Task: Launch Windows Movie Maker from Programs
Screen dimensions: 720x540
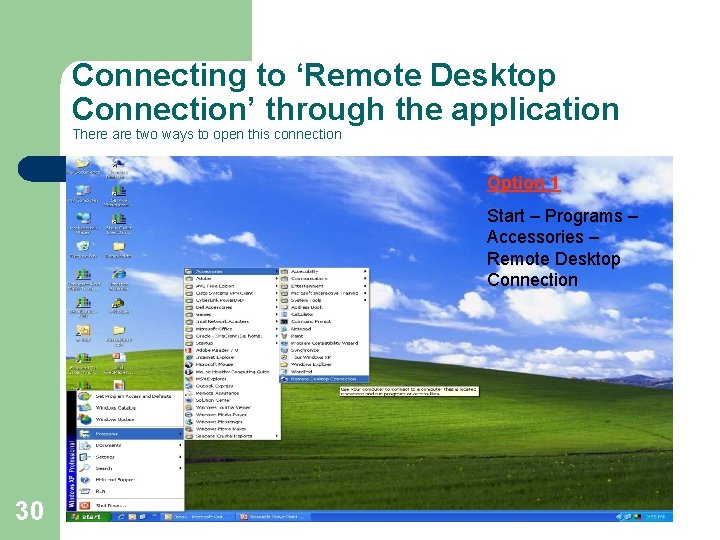Action: tap(232, 429)
